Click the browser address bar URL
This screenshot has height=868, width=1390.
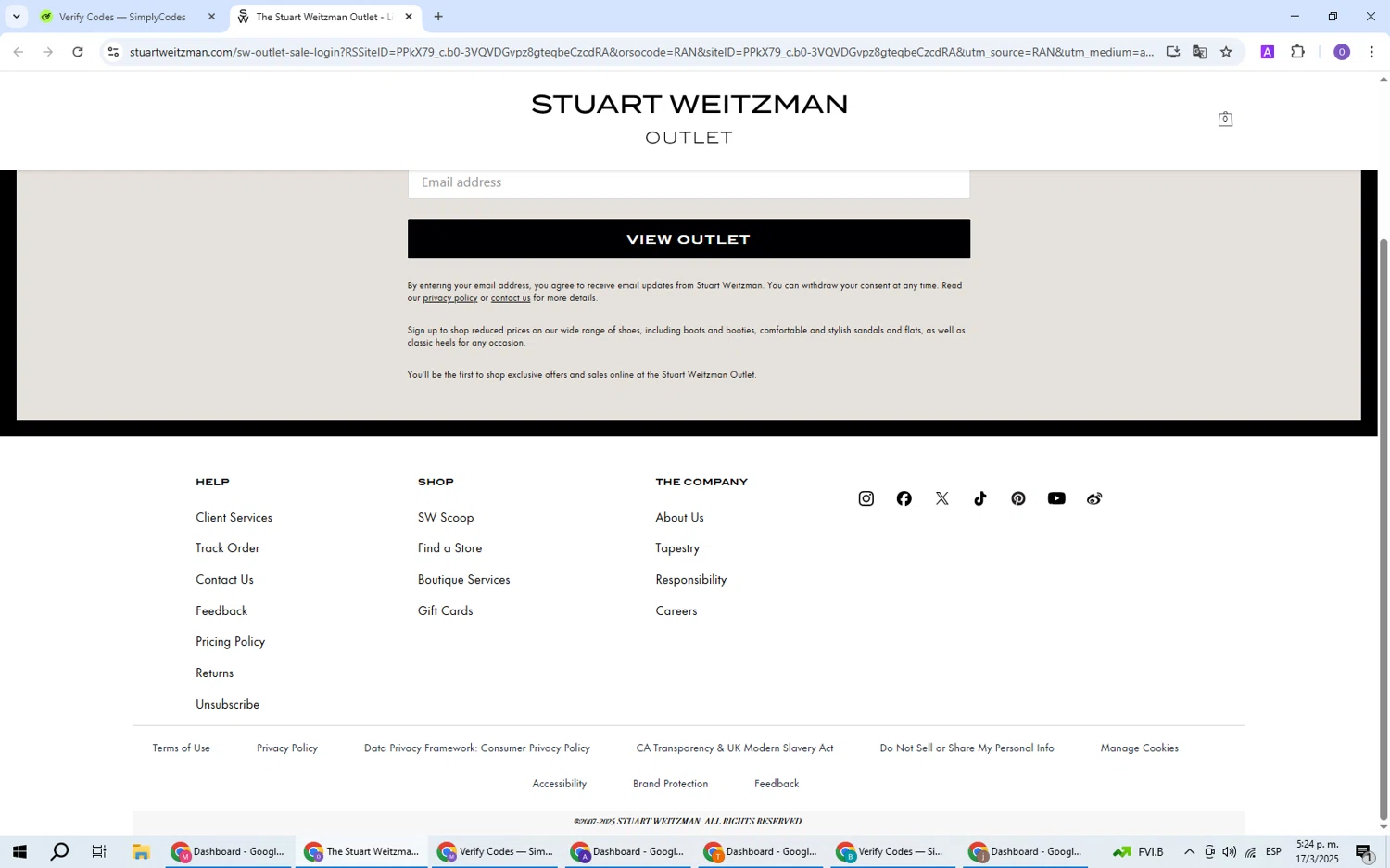(641, 52)
